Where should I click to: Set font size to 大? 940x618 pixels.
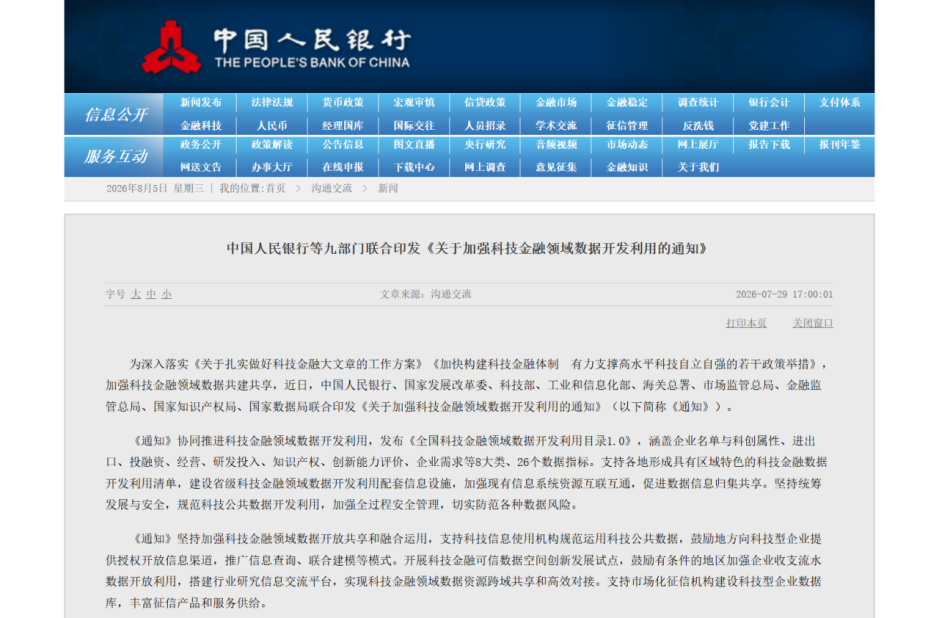[136, 294]
